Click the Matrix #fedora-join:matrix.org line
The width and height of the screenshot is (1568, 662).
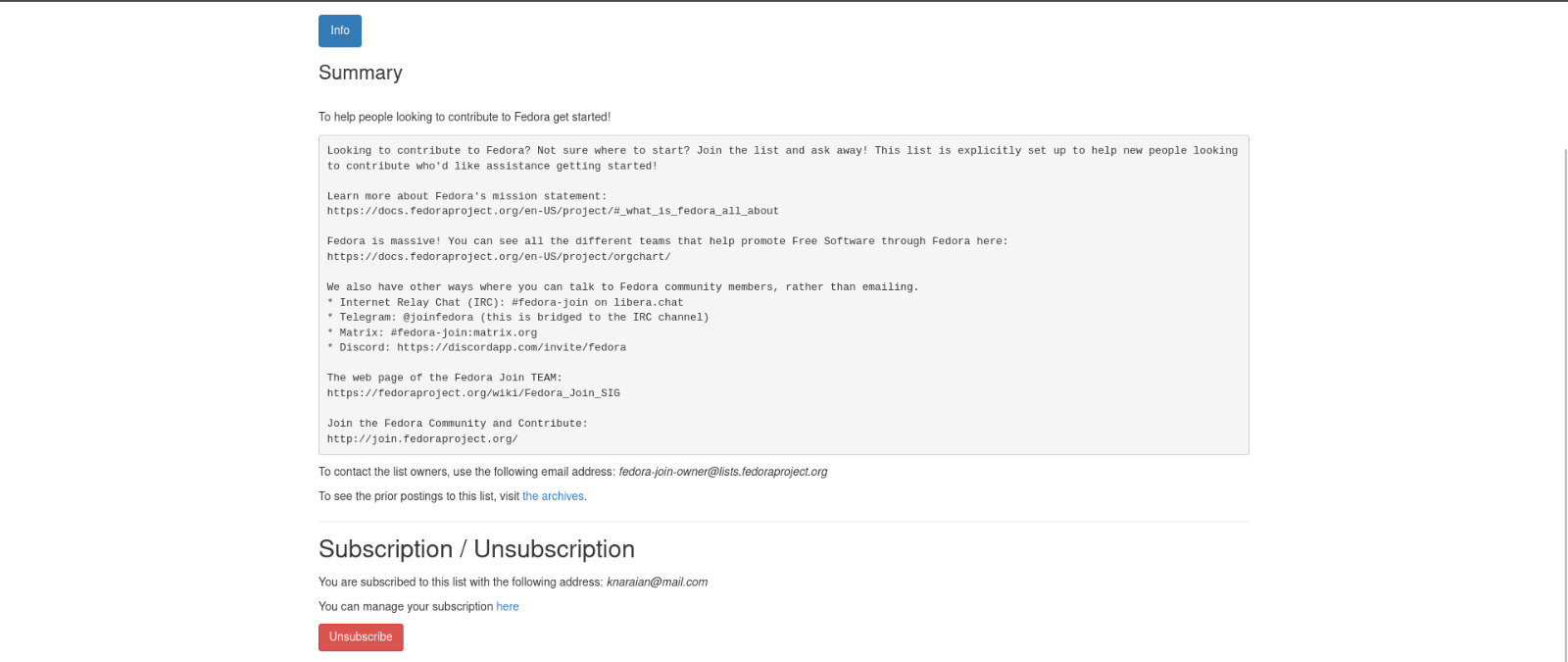[432, 333]
